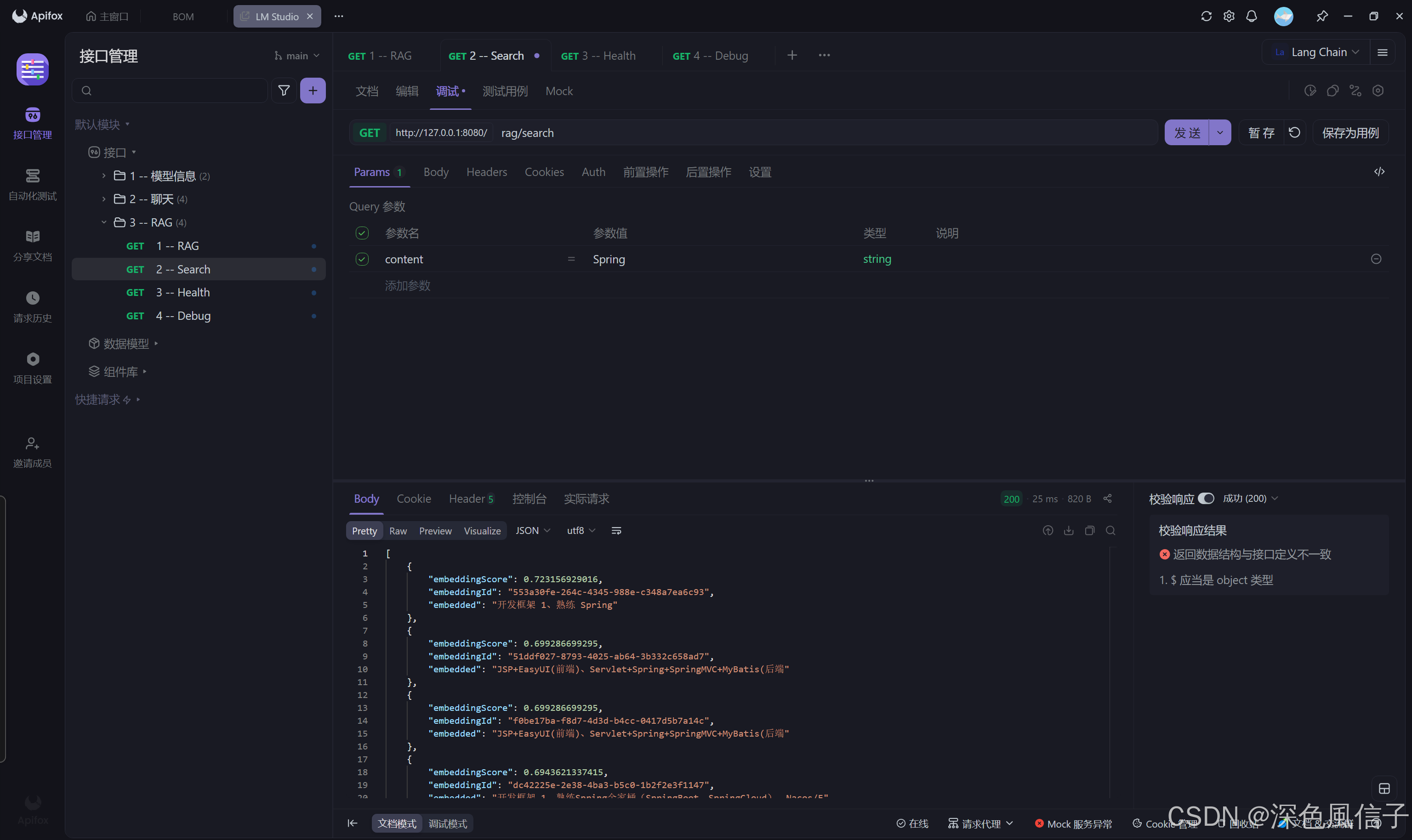This screenshot has height=840, width=1412.
Task: Open the JSON format dropdown
Action: tap(532, 530)
